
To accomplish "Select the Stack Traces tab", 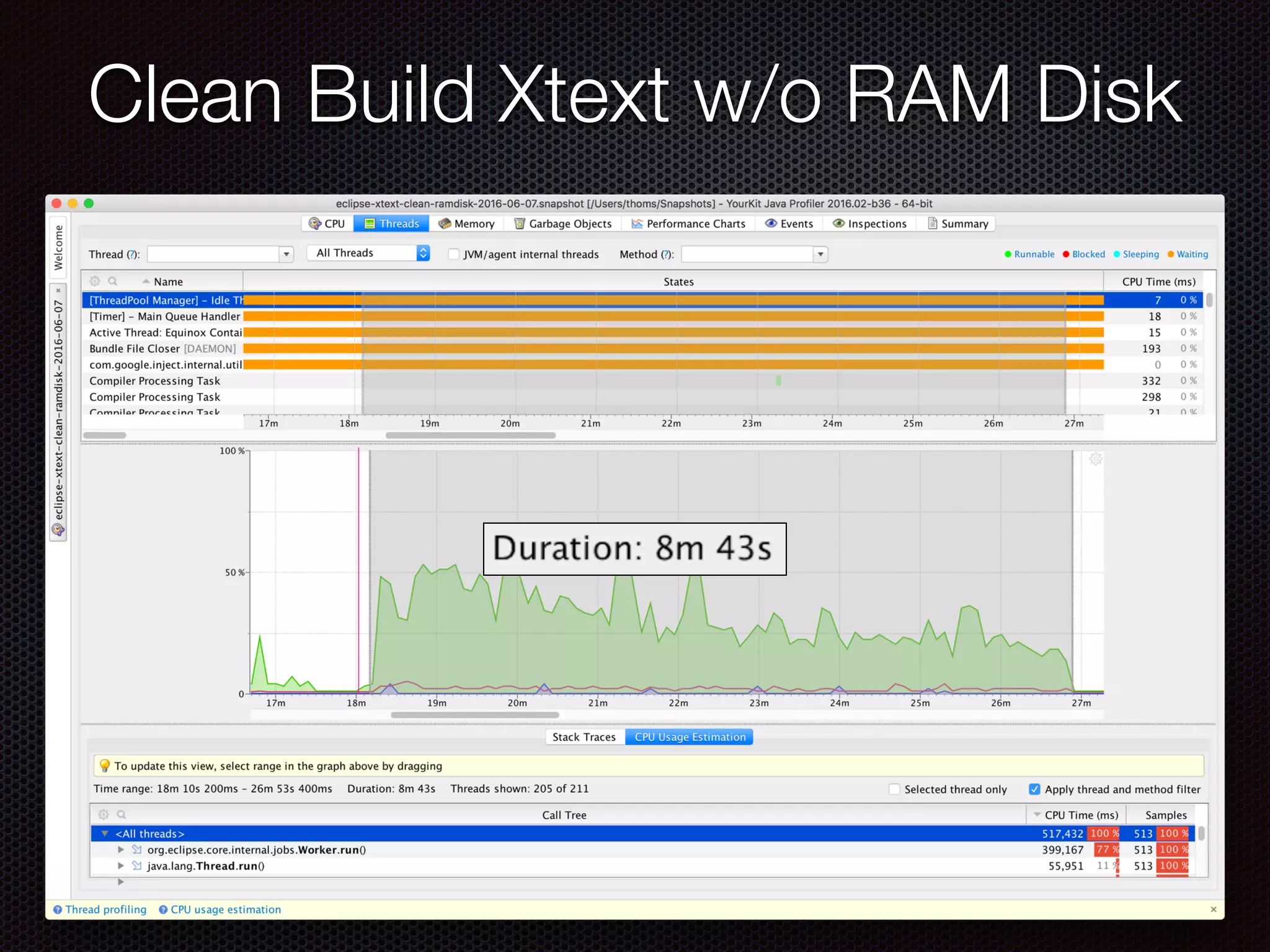I will [x=584, y=737].
